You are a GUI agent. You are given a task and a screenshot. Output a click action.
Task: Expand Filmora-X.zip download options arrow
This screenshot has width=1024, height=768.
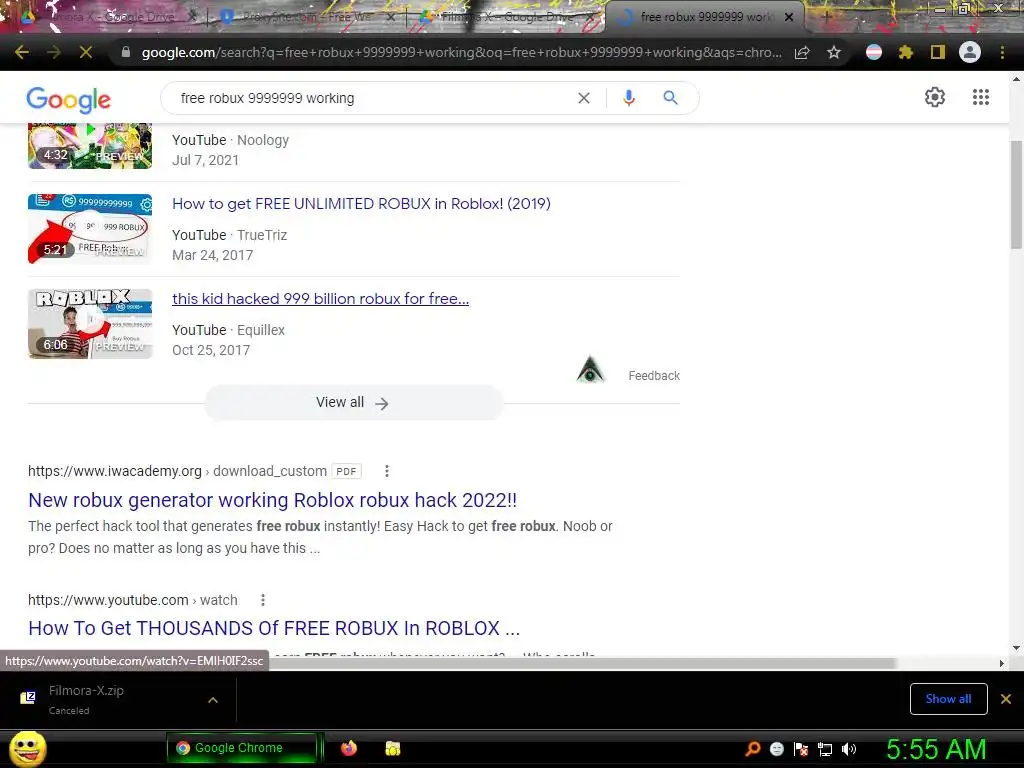coord(213,699)
